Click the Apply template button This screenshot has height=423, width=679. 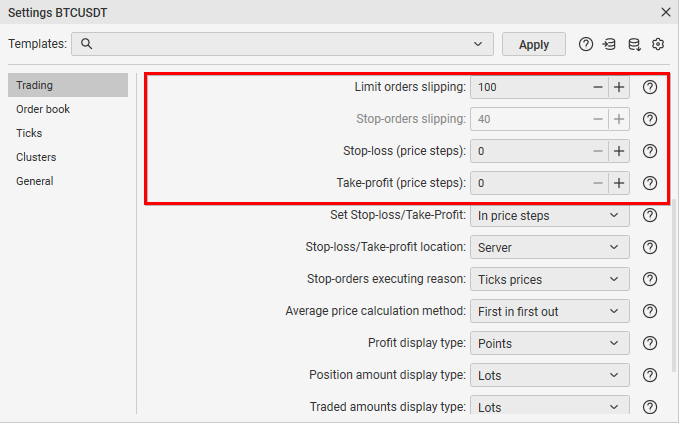[534, 44]
